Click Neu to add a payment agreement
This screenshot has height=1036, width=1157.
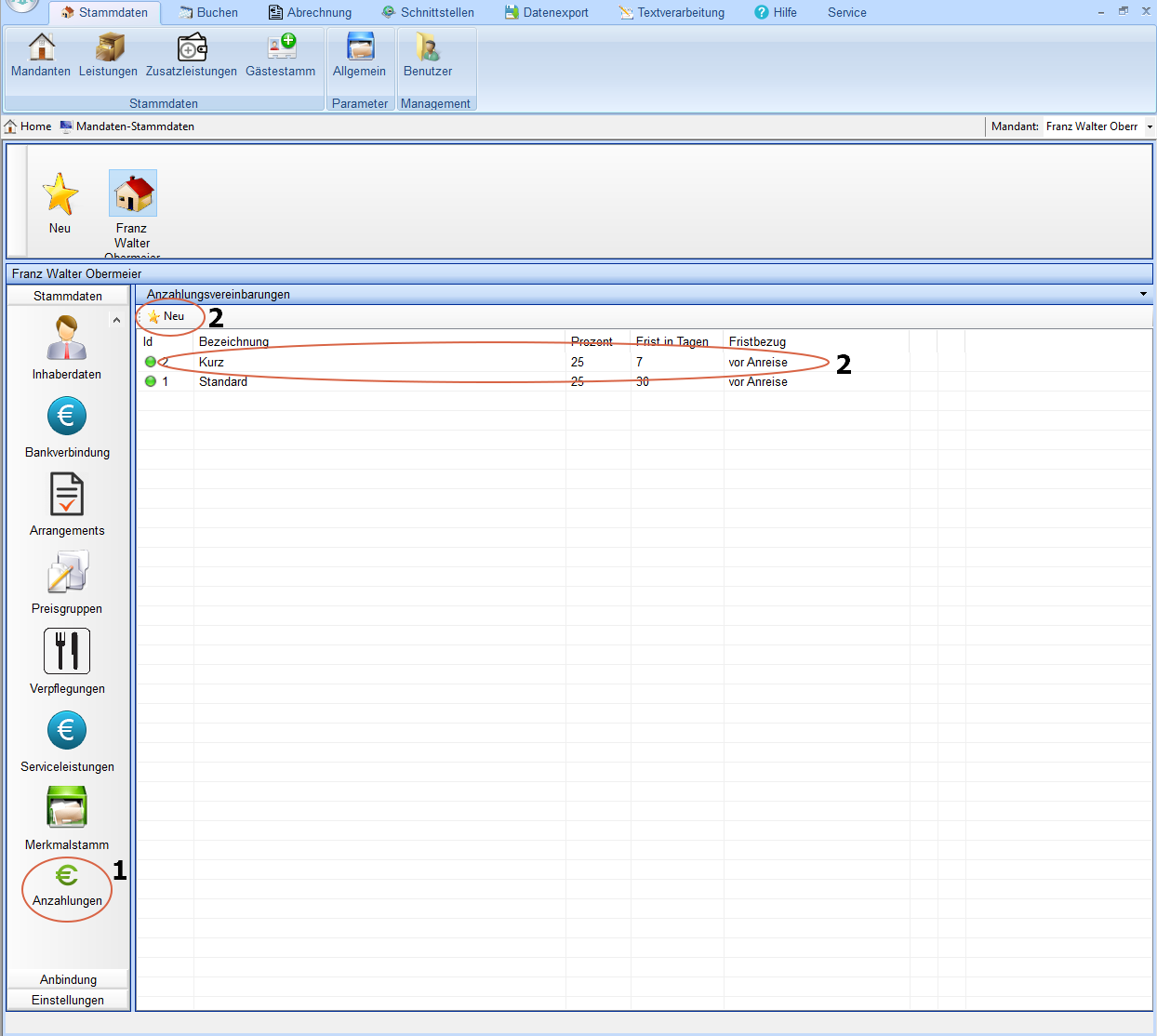[x=167, y=316]
